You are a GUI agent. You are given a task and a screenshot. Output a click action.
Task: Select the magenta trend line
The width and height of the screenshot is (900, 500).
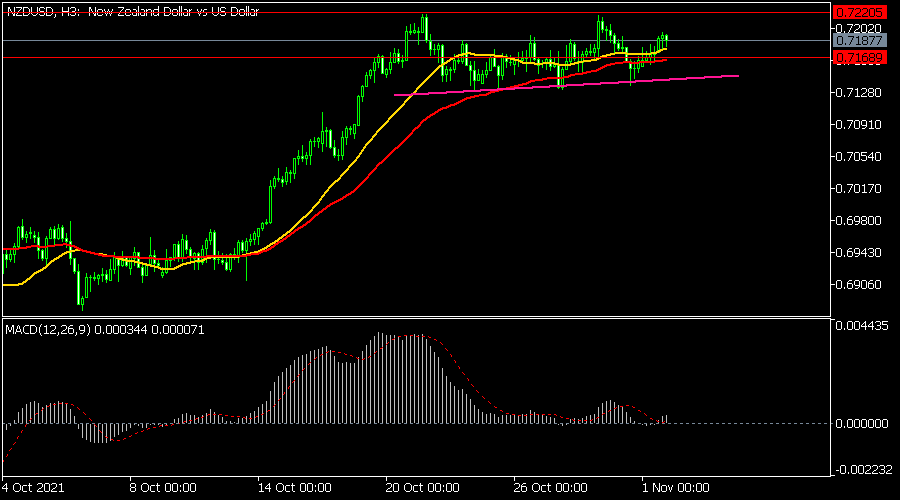[566, 85]
